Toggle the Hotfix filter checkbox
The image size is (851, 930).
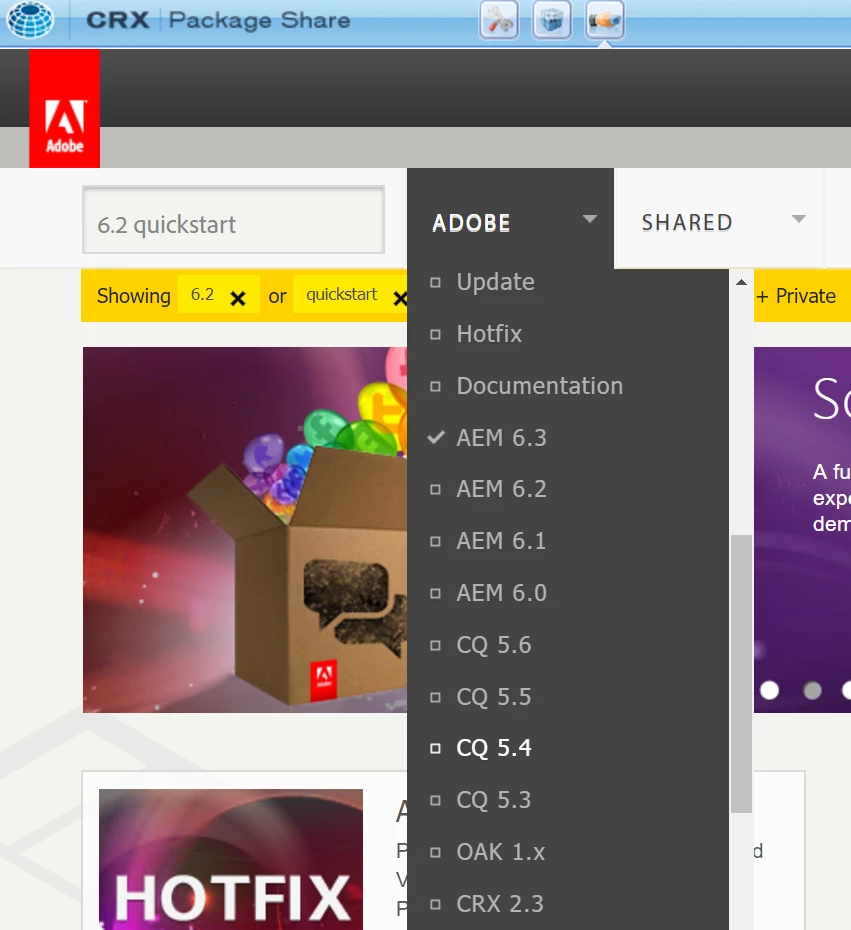pos(435,335)
